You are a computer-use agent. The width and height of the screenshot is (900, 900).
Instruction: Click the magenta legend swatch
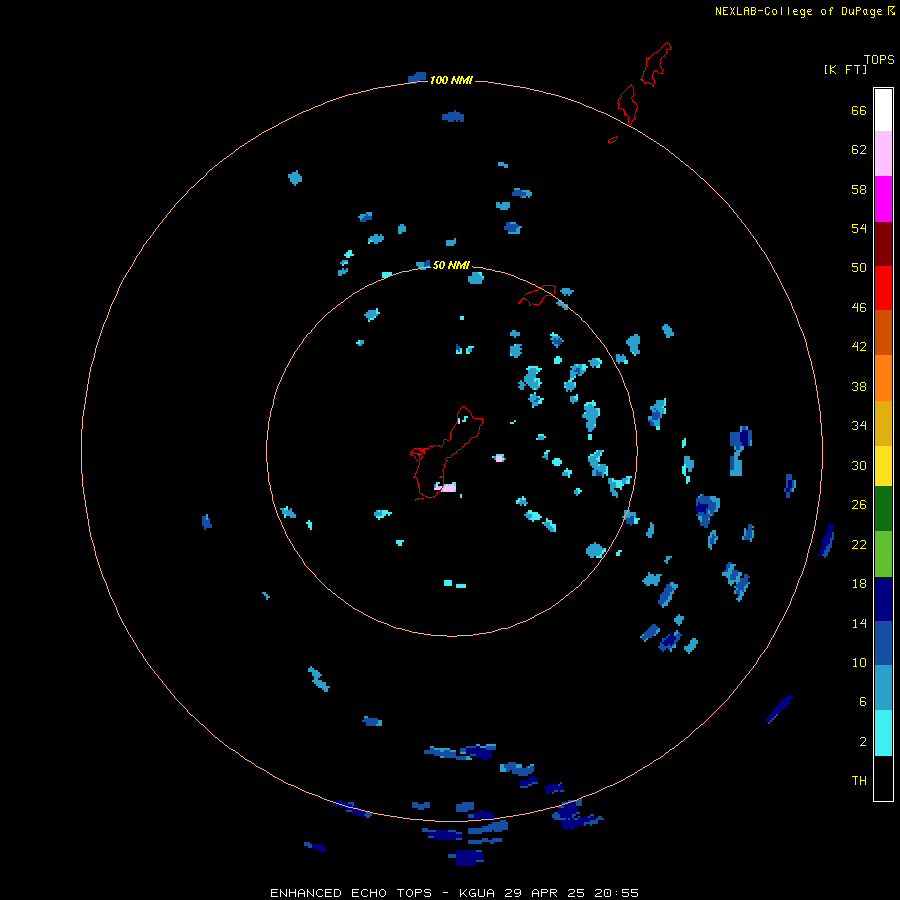883,199
